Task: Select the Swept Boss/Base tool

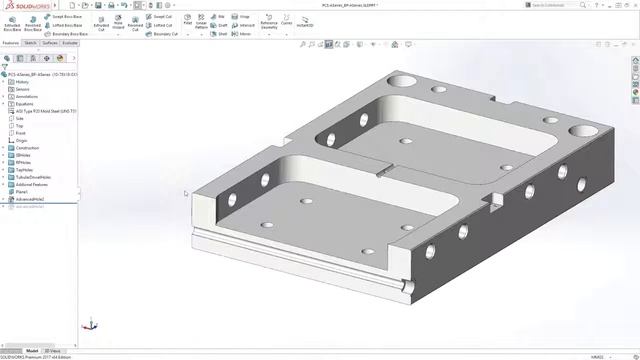Action: tap(63, 17)
